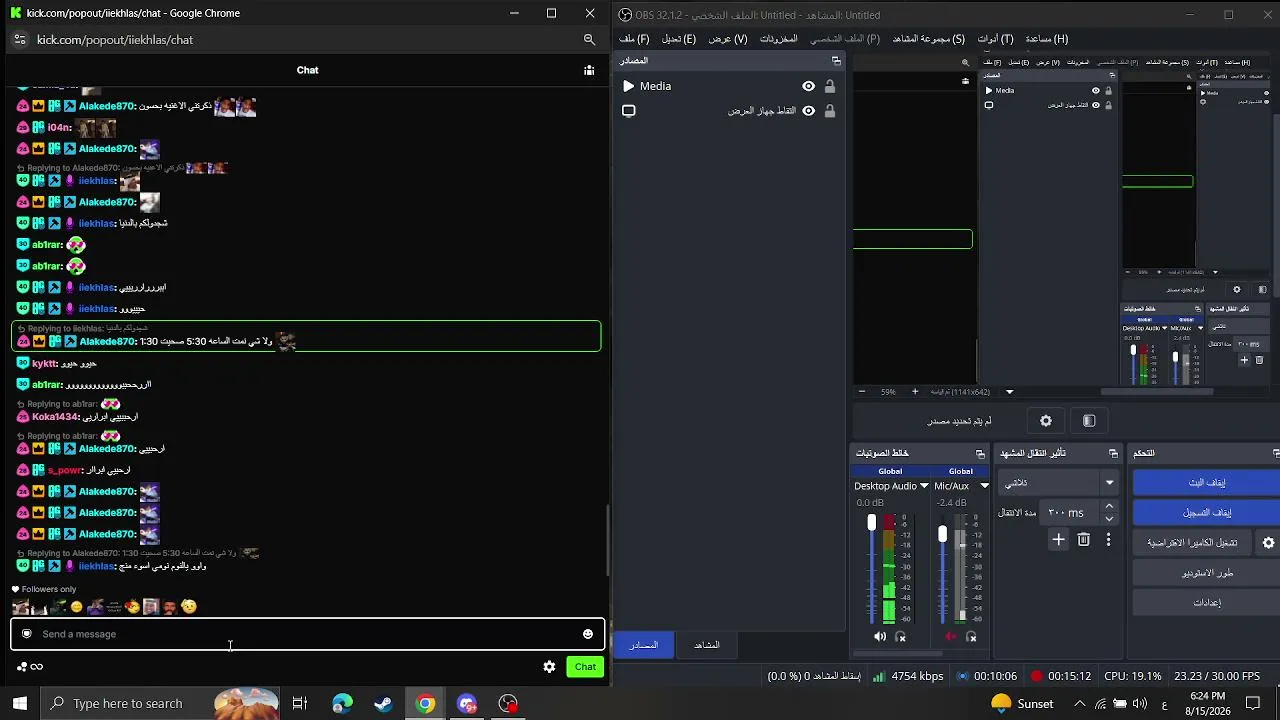
Task: Decrease transition duration with down arrow
Action: pos(1109,519)
